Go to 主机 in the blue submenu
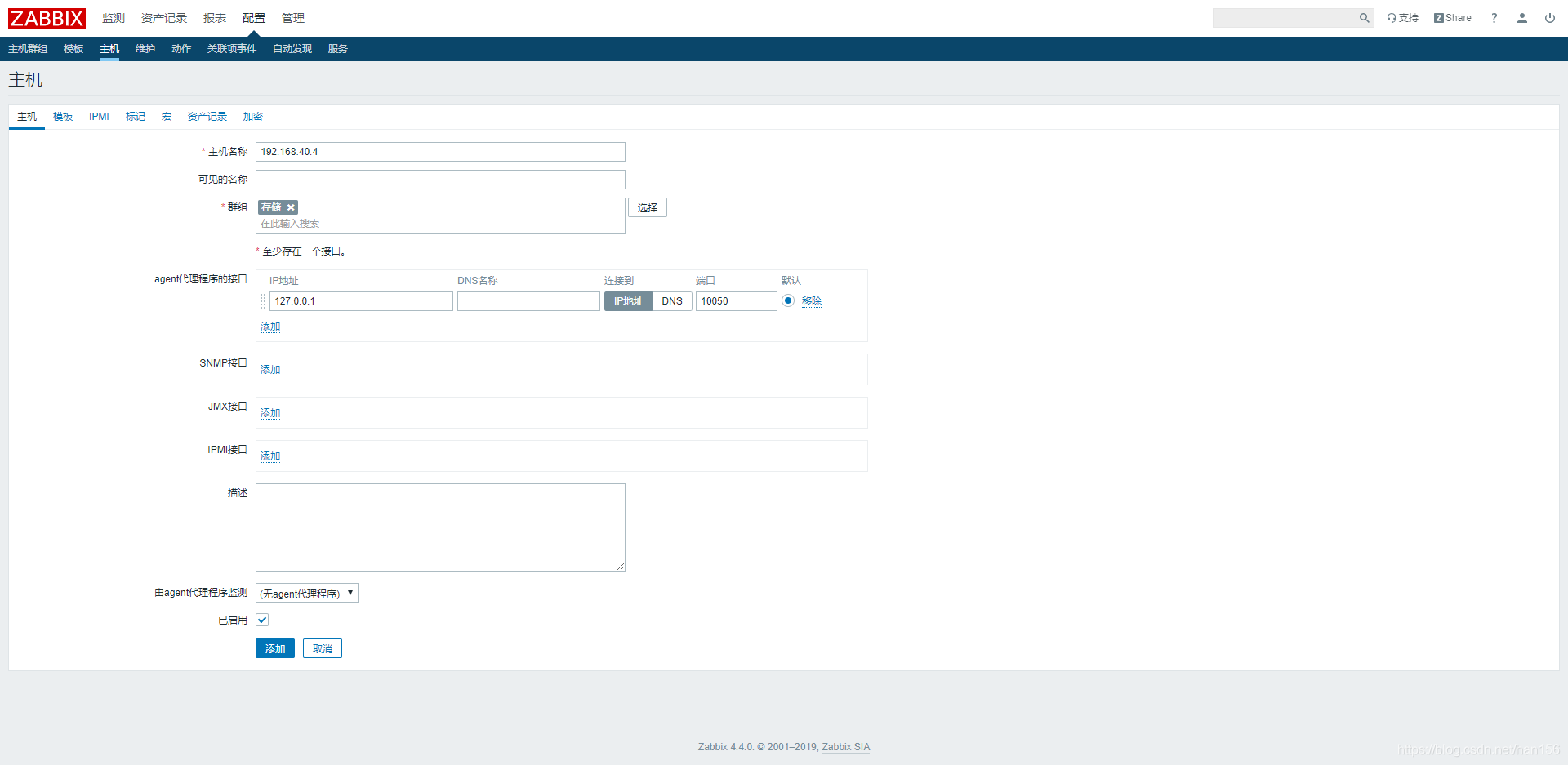Screen dimensions: 1568x765 point(109,49)
